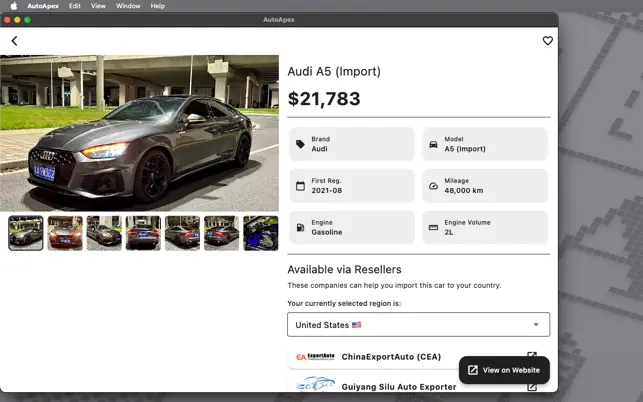Click the Model car icon
The height and width of the screenshot is (402, 643).
tap(433, 144)
